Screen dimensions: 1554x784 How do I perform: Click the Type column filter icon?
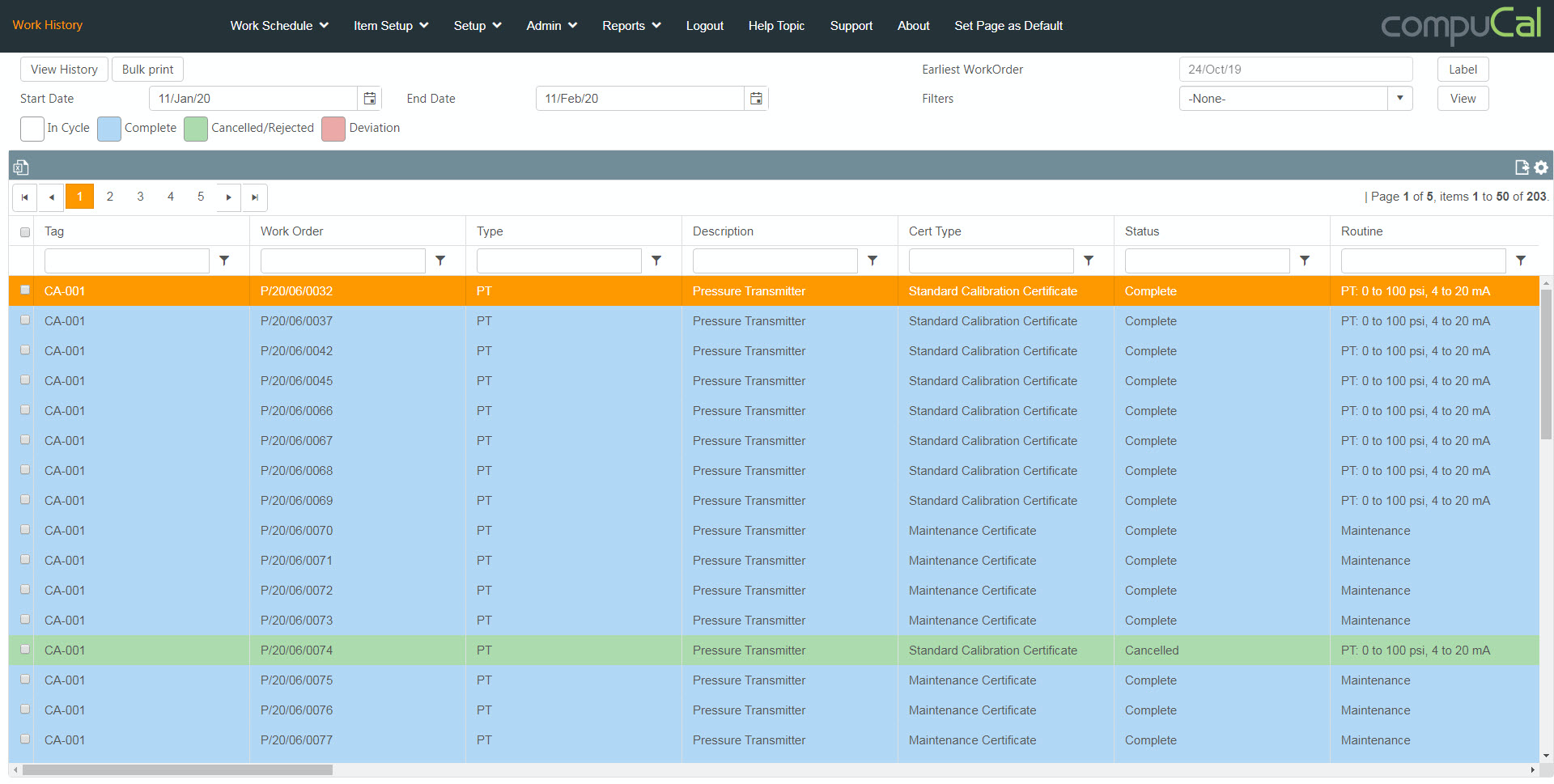(656, 261)
